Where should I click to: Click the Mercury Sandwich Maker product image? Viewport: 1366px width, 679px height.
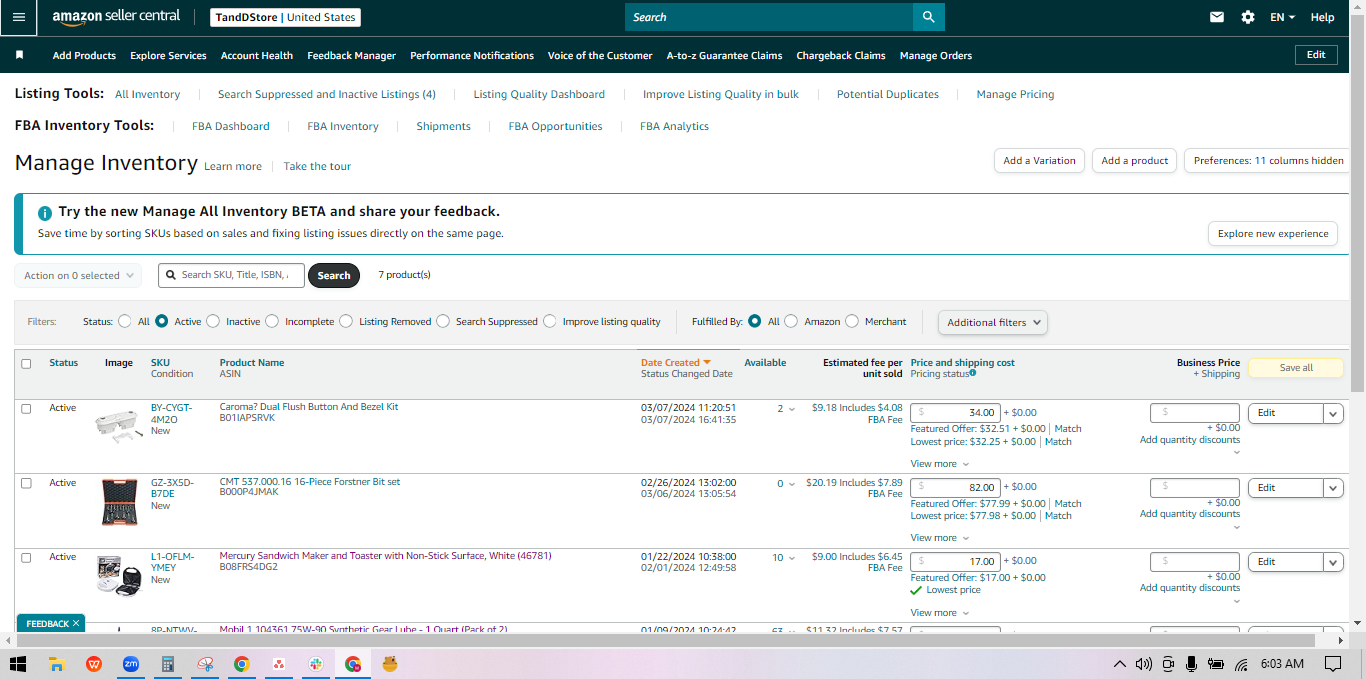tap(120, 576)
